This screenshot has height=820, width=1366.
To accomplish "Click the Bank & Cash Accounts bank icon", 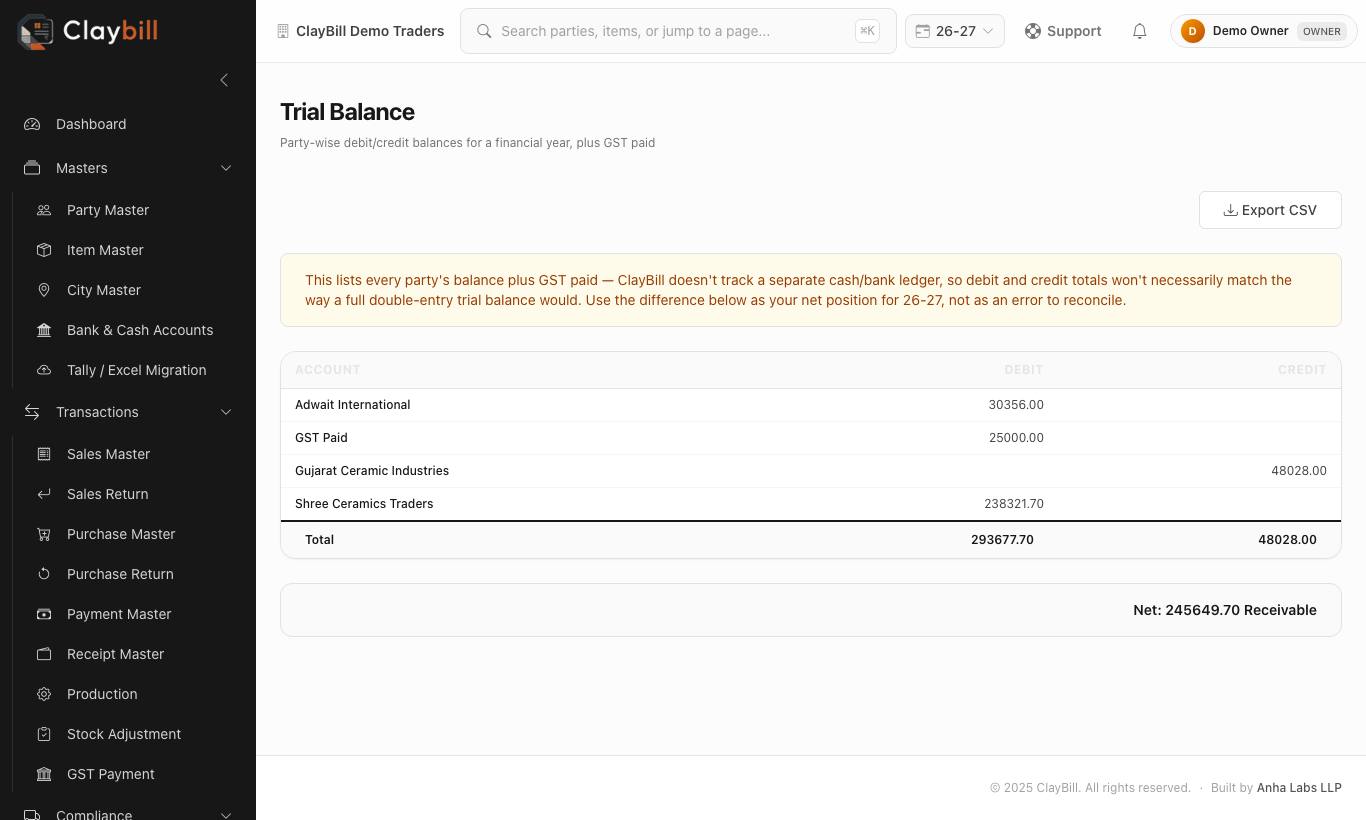I will click(44, 330).
